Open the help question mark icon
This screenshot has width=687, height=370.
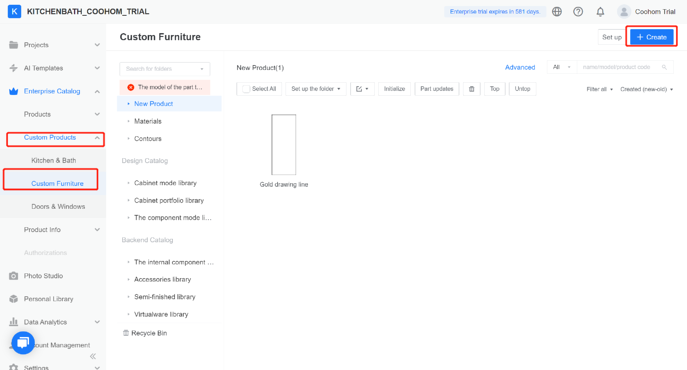pyautogui.click(x=578, y=12)
